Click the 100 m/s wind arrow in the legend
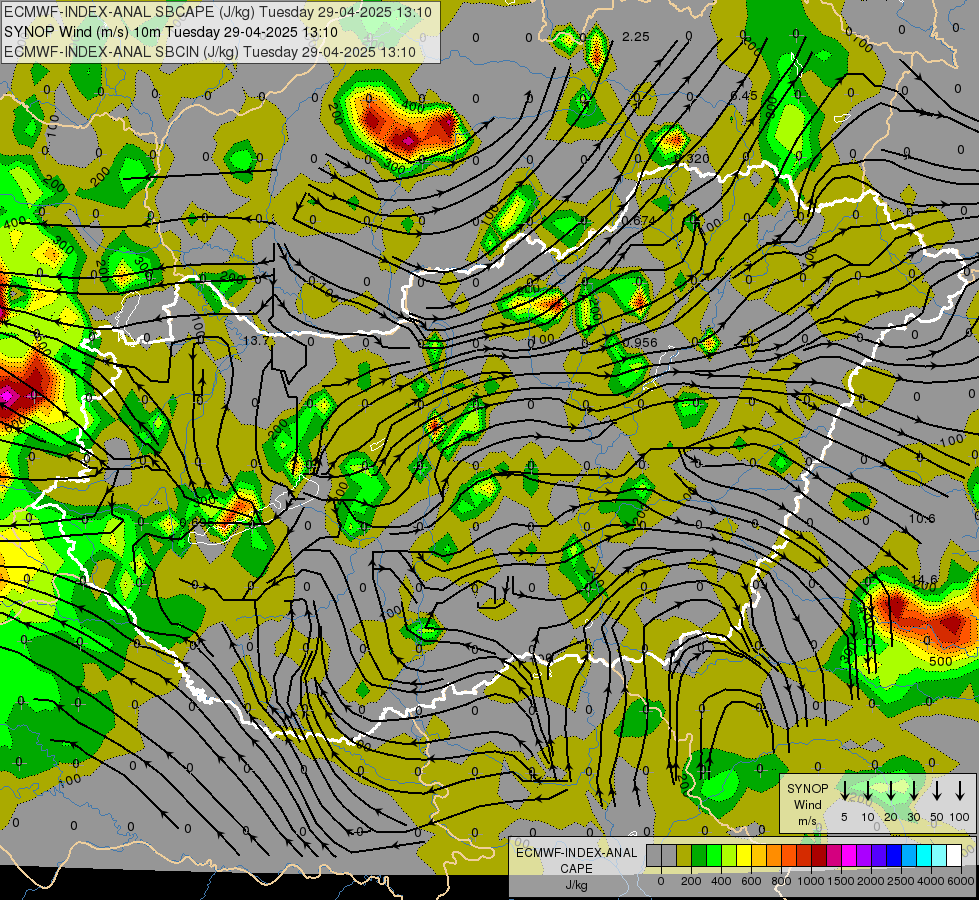 pyautogui.click(x=960, y=789)
